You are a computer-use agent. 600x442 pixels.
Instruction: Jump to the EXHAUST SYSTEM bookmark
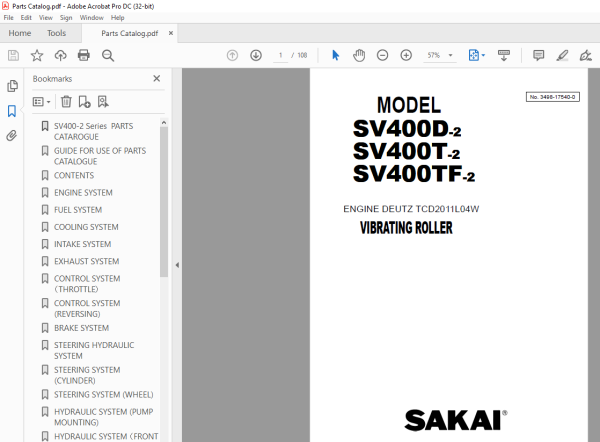click(x=86, y=261)
